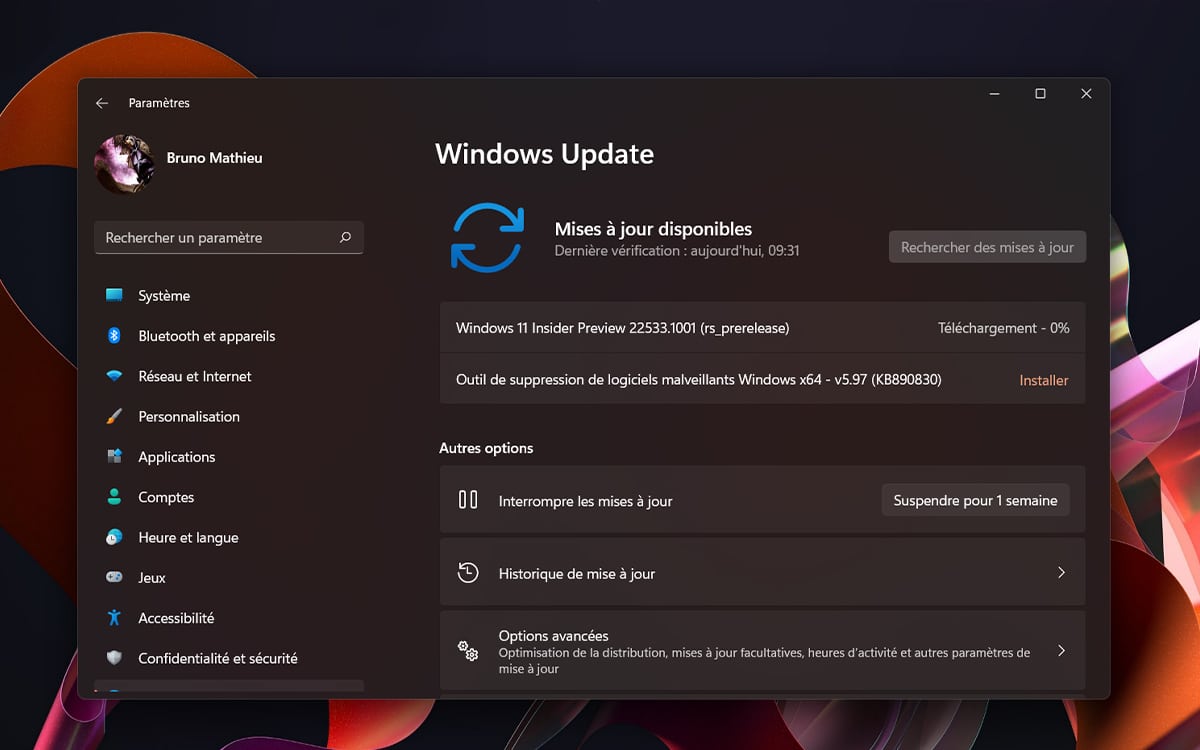The width and height of the screenshot is (1200, 750).
Task: Click the Réseau et Internet wifi icon
Action: point(114,377)
